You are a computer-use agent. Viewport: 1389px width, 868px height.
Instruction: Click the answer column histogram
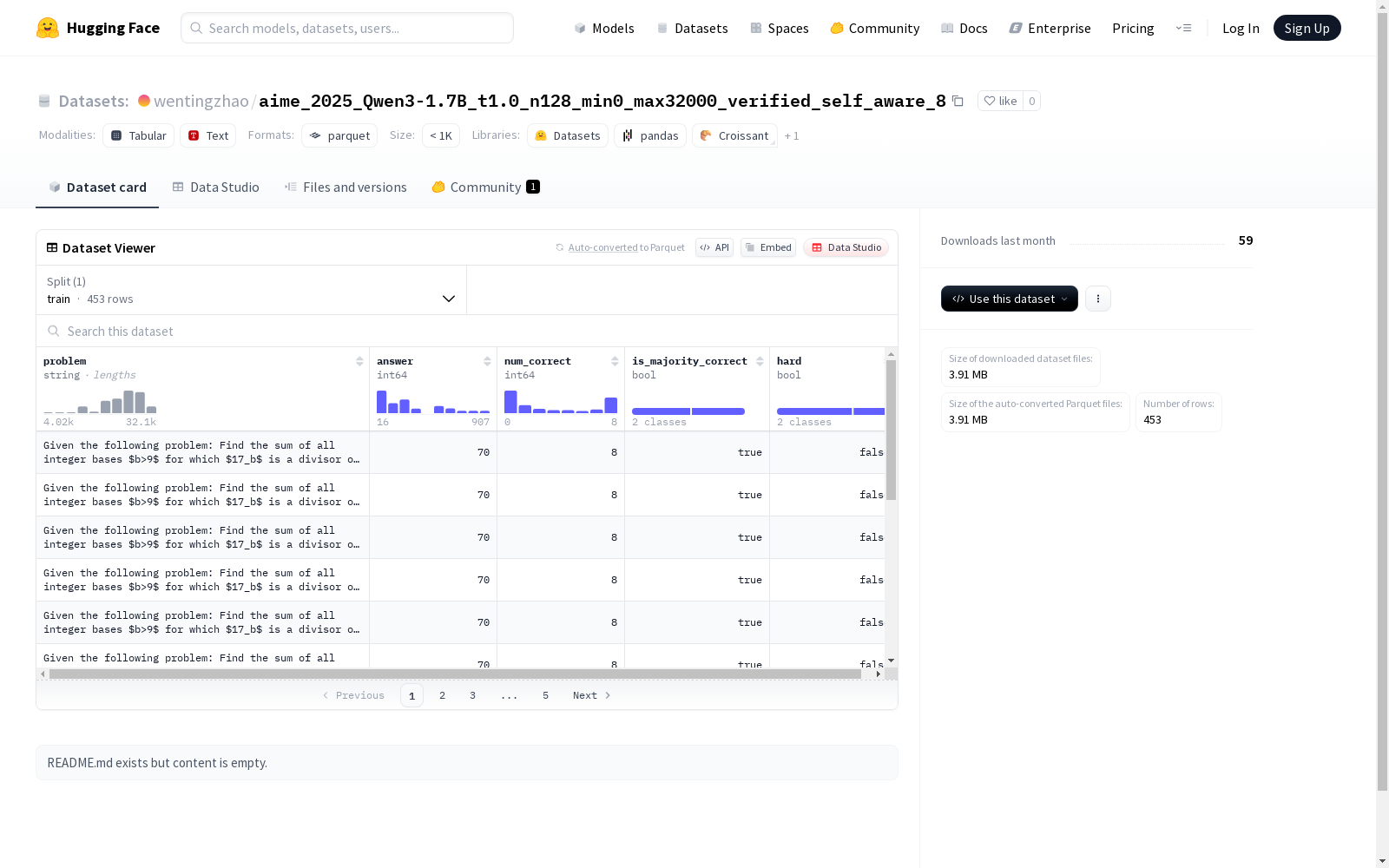[x=433, y=402]
